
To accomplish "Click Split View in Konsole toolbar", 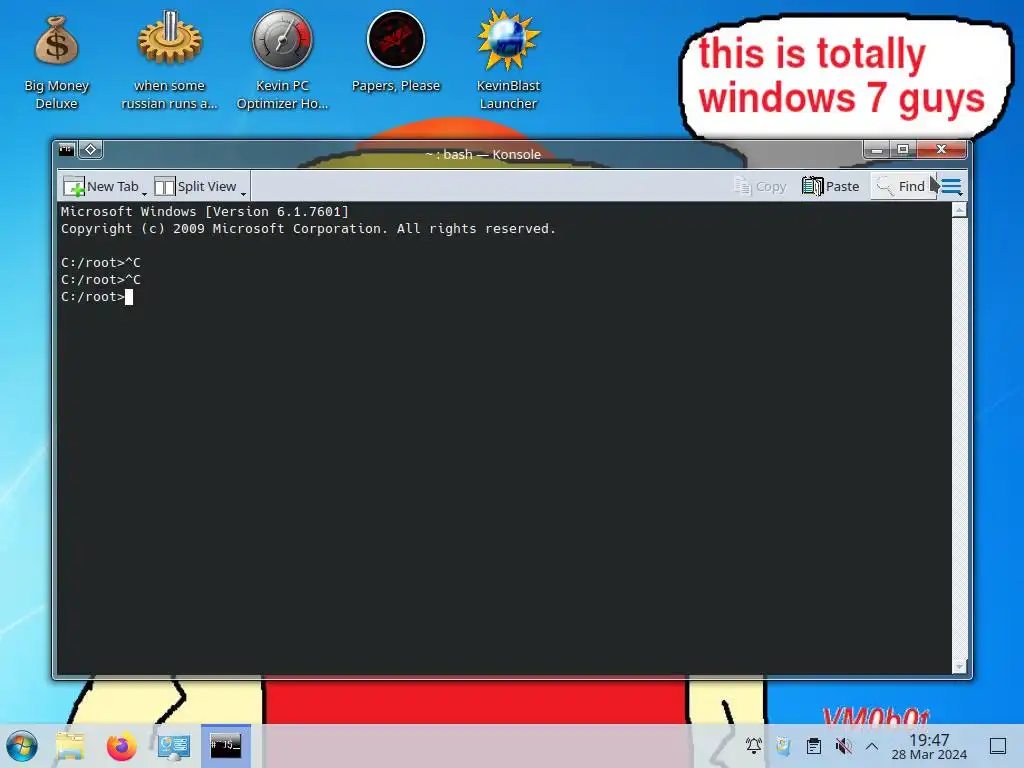I will tap(195, 187).
